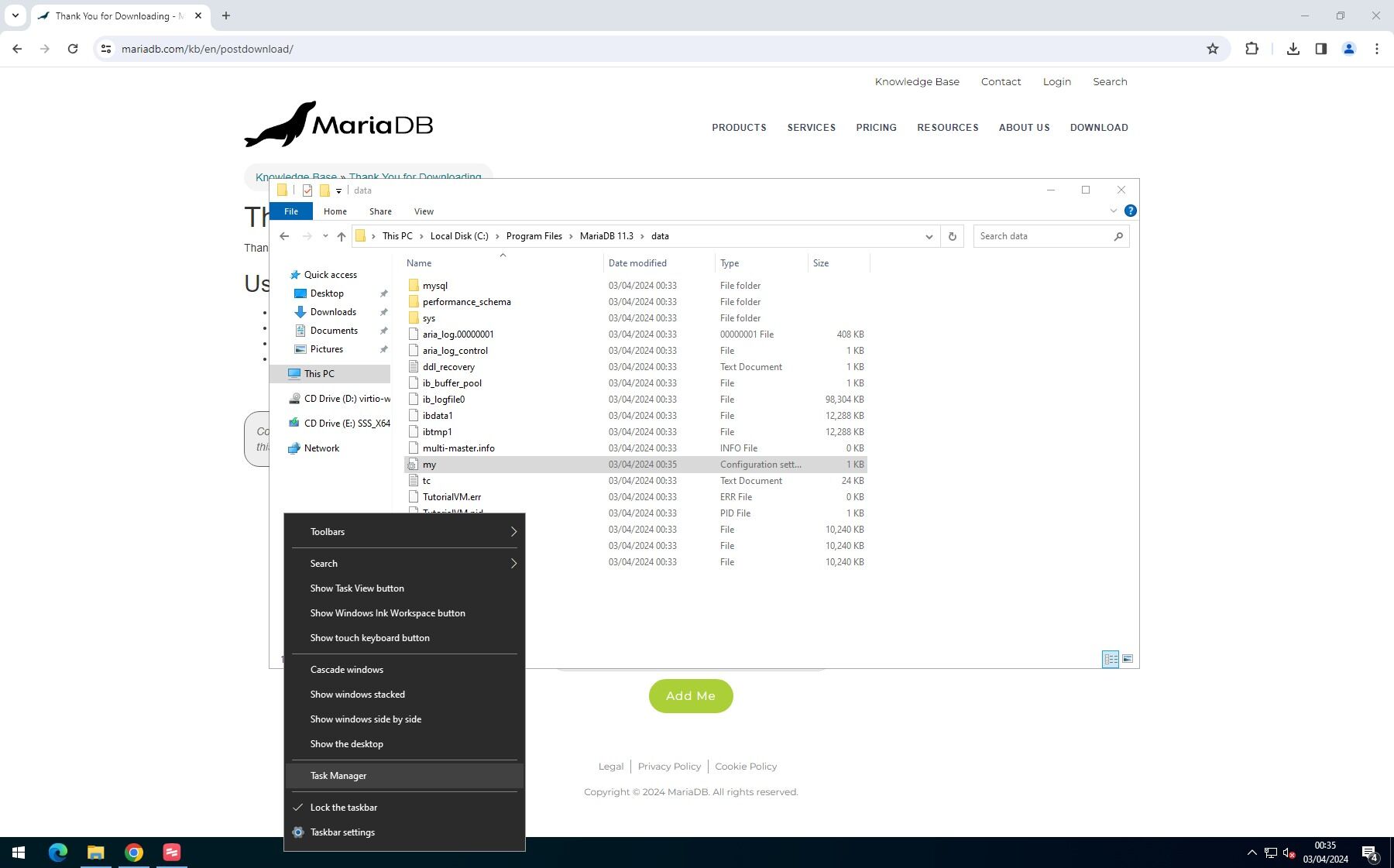Select the sys folder
The width and height of the screenshot is (1394, 868).
(x=429, y=318)
